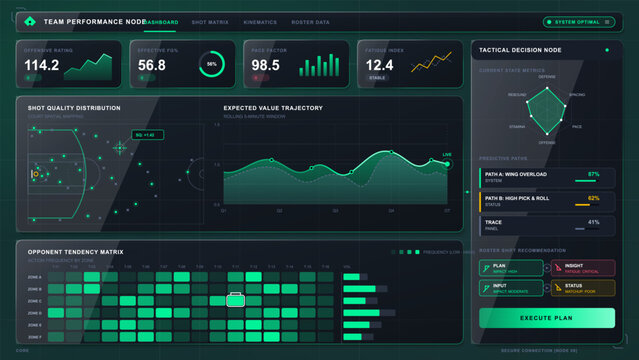
Task: Click the green trend badge under 114.2
Action: pyautogui.click(x=32, y=77)
